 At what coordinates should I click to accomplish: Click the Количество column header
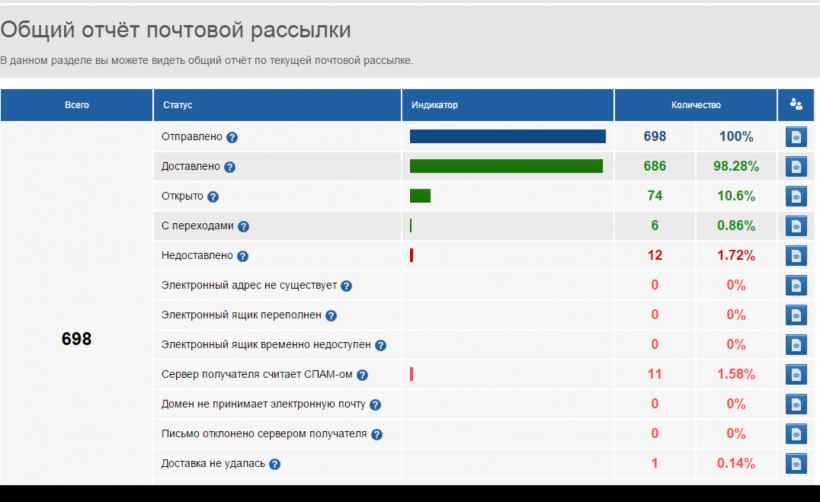tap(696, 105)
